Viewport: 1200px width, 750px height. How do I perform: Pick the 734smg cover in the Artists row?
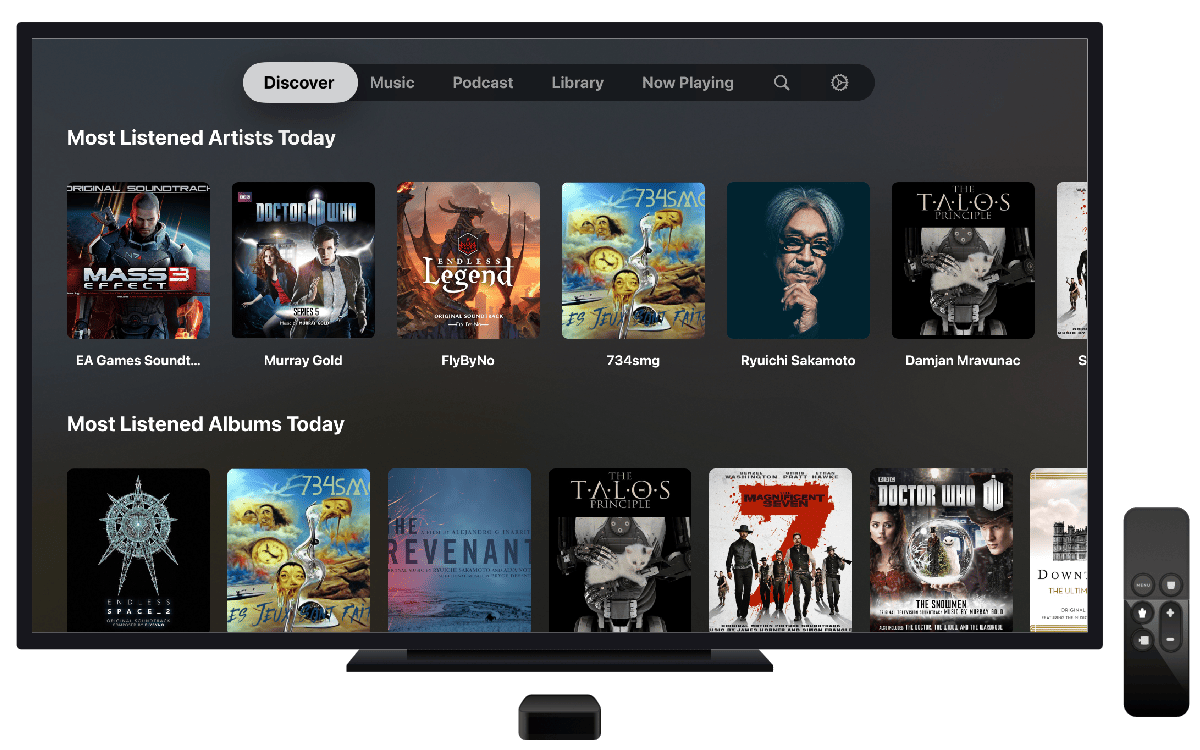(x=634, y=260)
